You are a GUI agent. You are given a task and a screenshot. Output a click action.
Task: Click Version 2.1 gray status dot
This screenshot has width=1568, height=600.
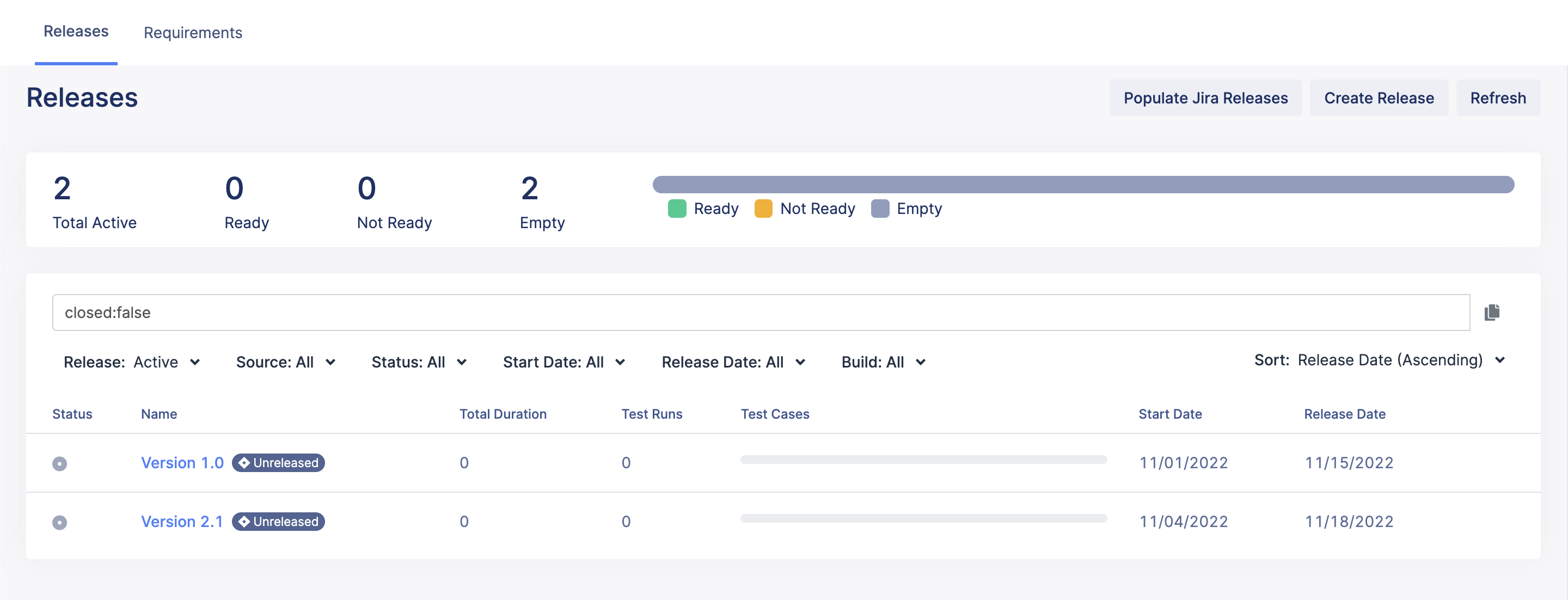[x=60, y=522]
